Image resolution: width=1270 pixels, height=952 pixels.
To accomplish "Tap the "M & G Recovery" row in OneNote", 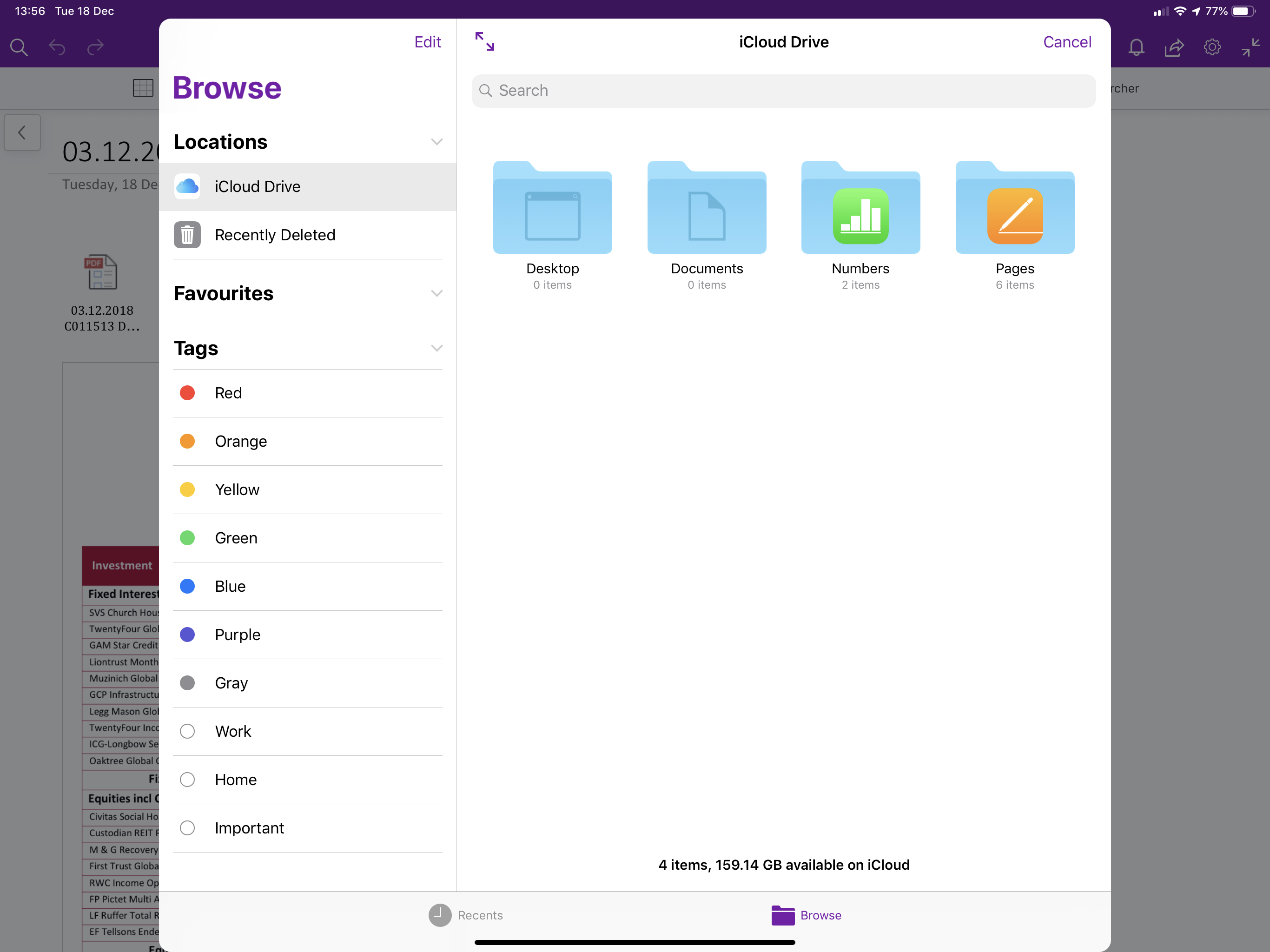I will tap(121, 850).
